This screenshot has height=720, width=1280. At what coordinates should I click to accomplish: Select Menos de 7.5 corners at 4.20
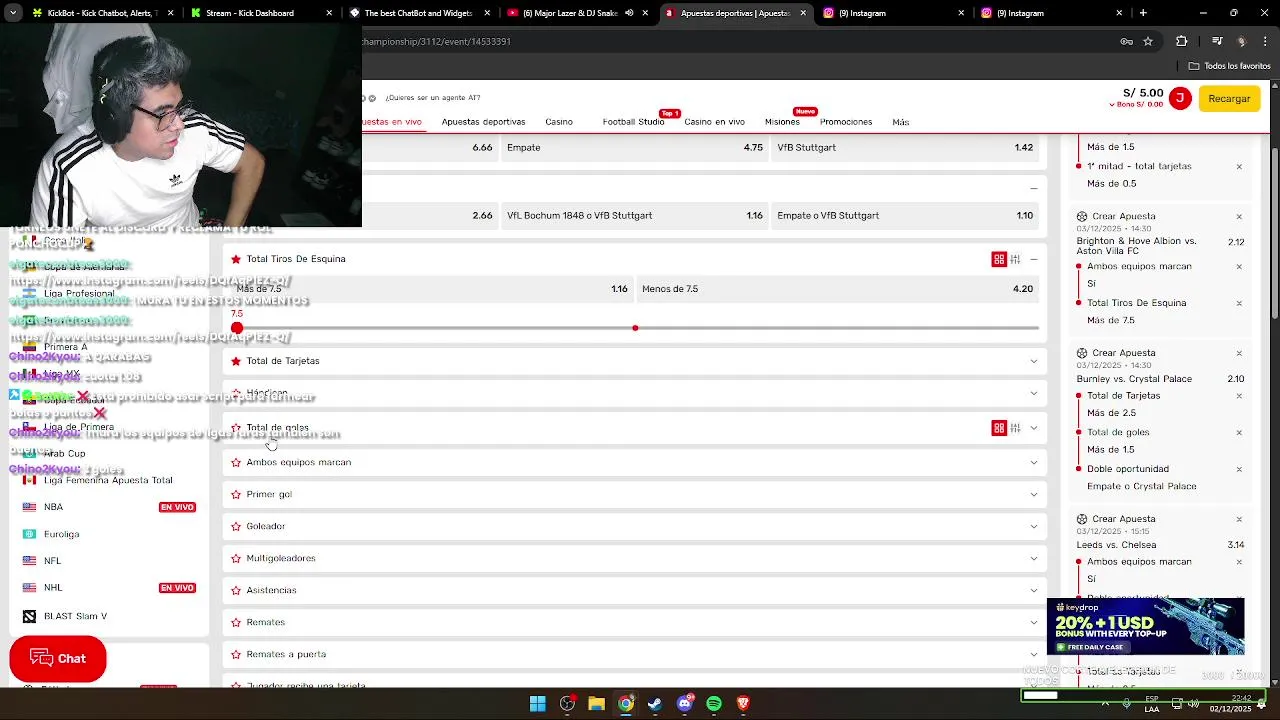click(838, 289)
